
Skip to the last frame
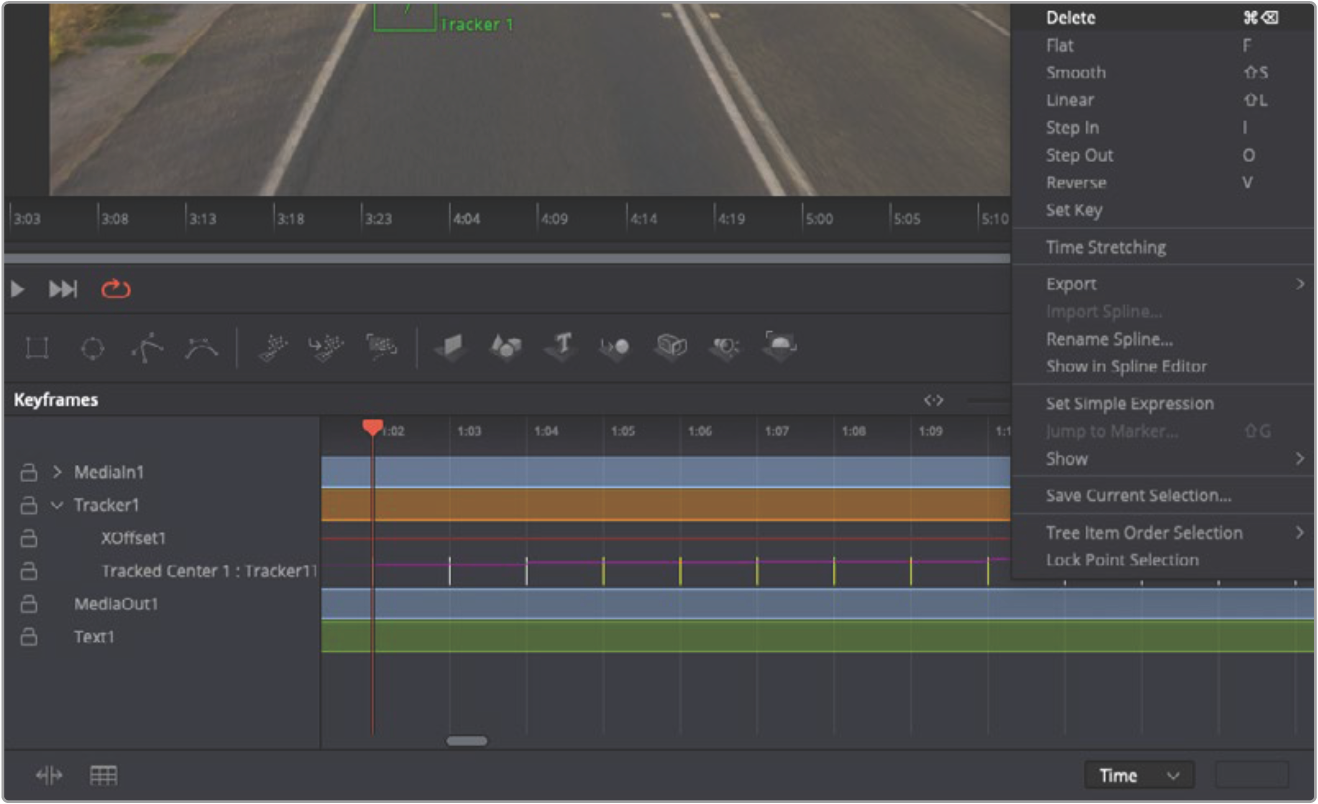(x=63, y=289)
